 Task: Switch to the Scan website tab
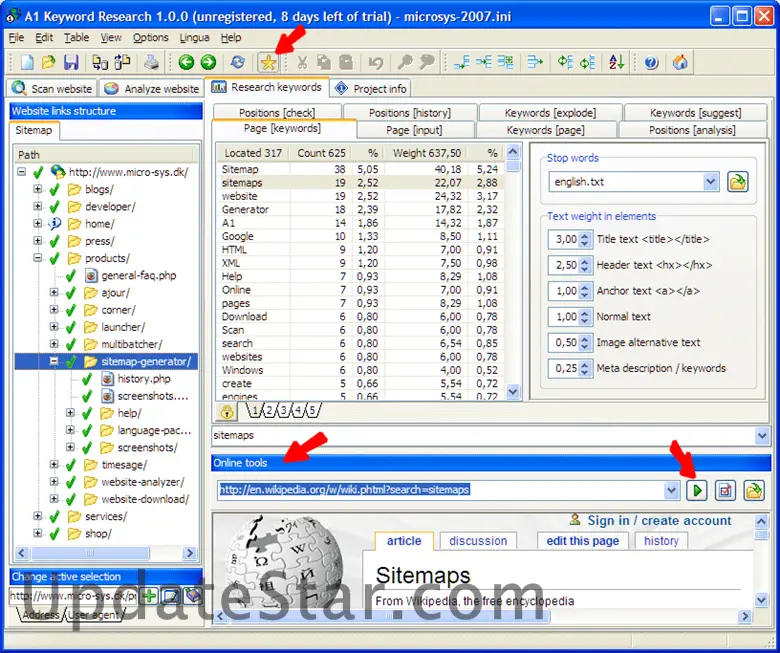[52, 89]
